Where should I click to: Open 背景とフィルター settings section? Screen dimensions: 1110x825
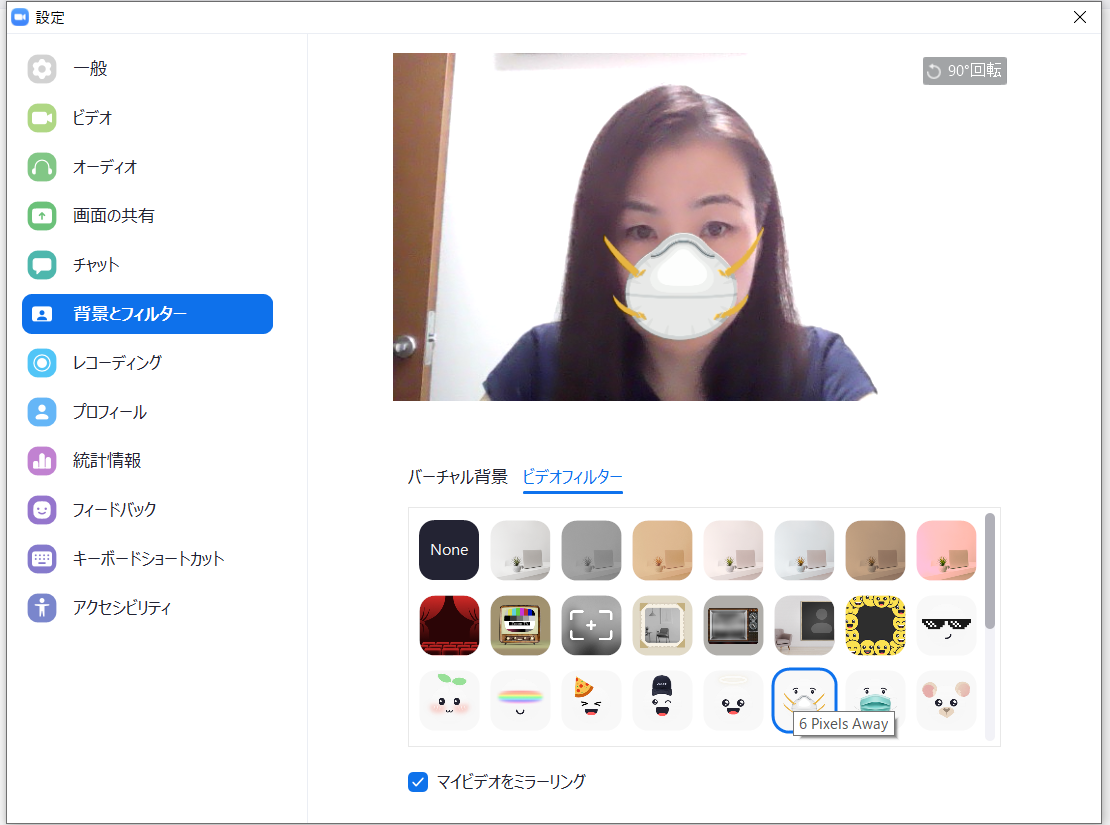coord(147,314)
